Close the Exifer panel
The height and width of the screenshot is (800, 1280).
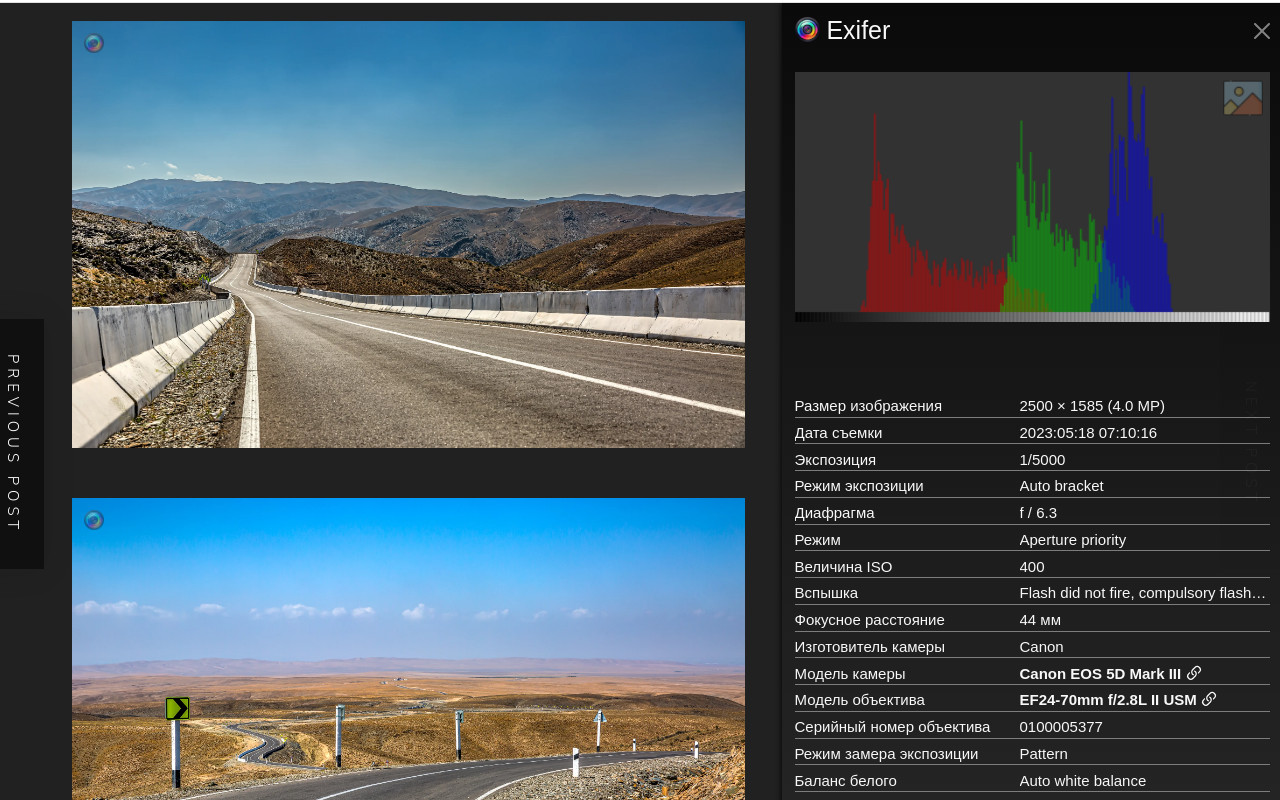(1262, 31)
